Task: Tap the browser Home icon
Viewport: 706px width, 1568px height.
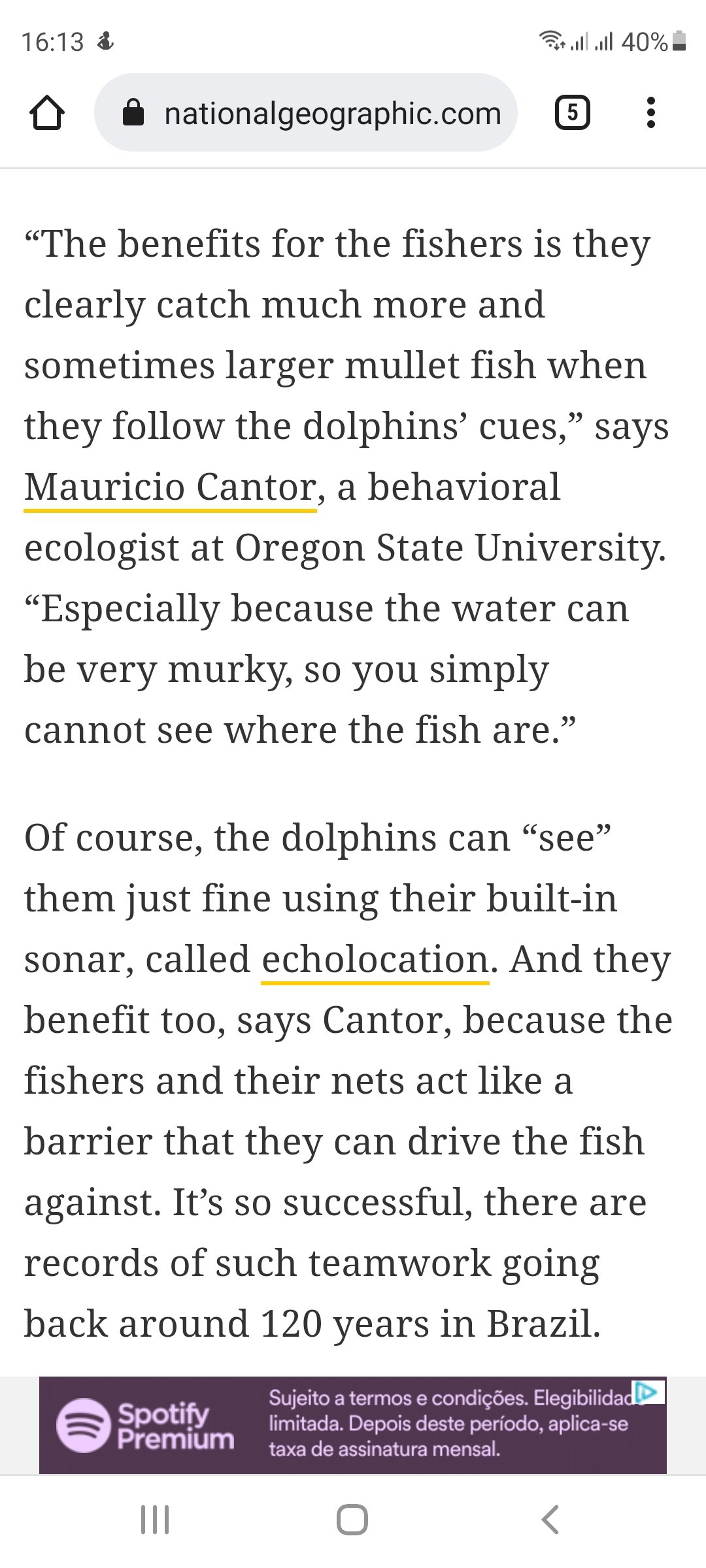Action: [x=47, y=113]
